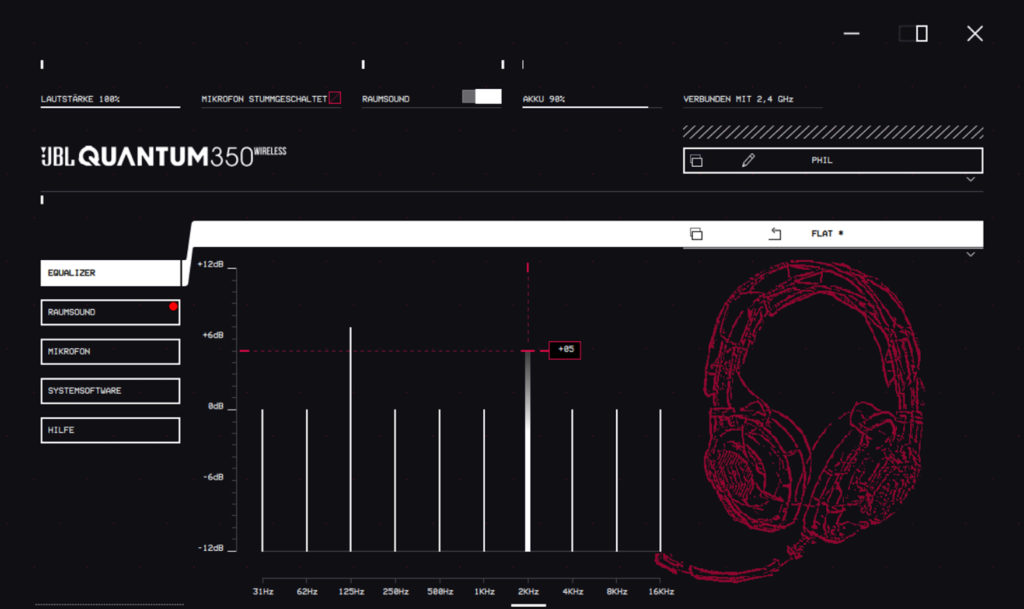
Task: Open the PHIL profile selector box
Action: click(833, 161)
